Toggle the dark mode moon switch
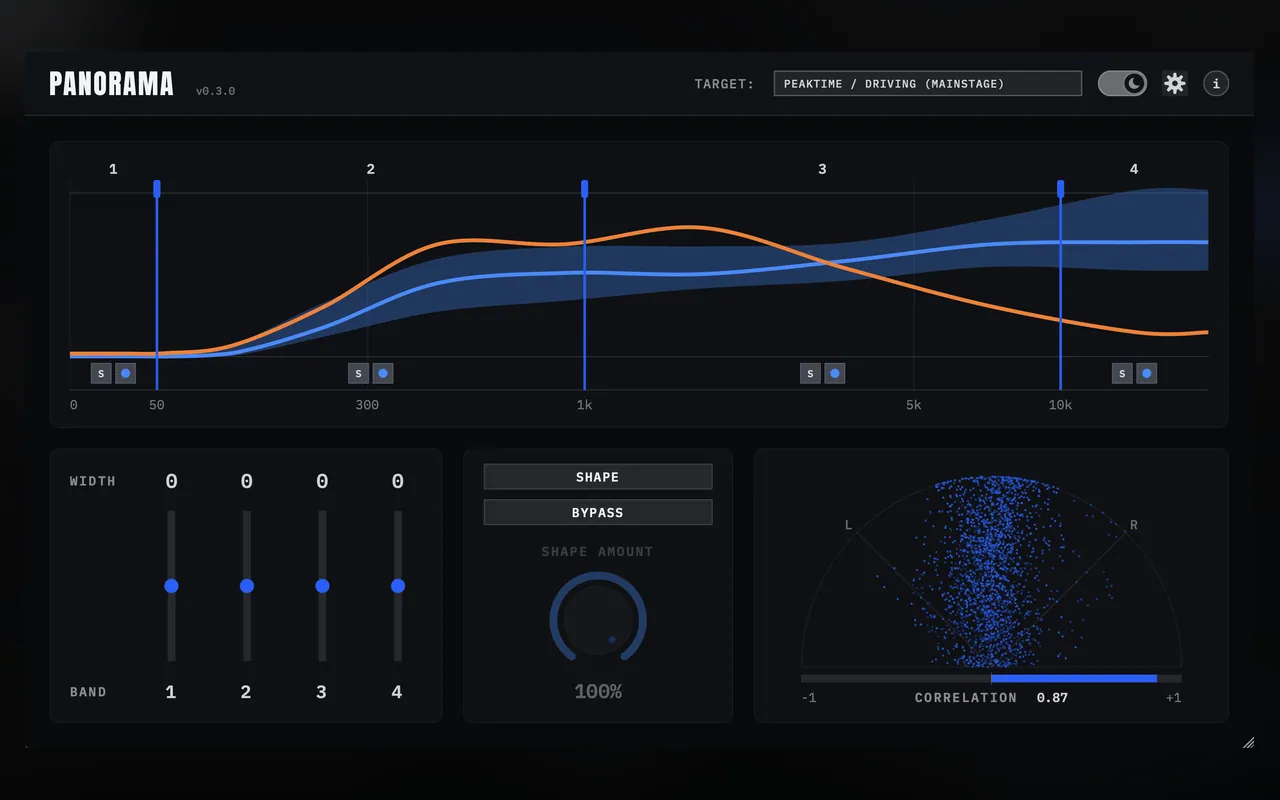1280x800 pixels. pos(1122,83)
